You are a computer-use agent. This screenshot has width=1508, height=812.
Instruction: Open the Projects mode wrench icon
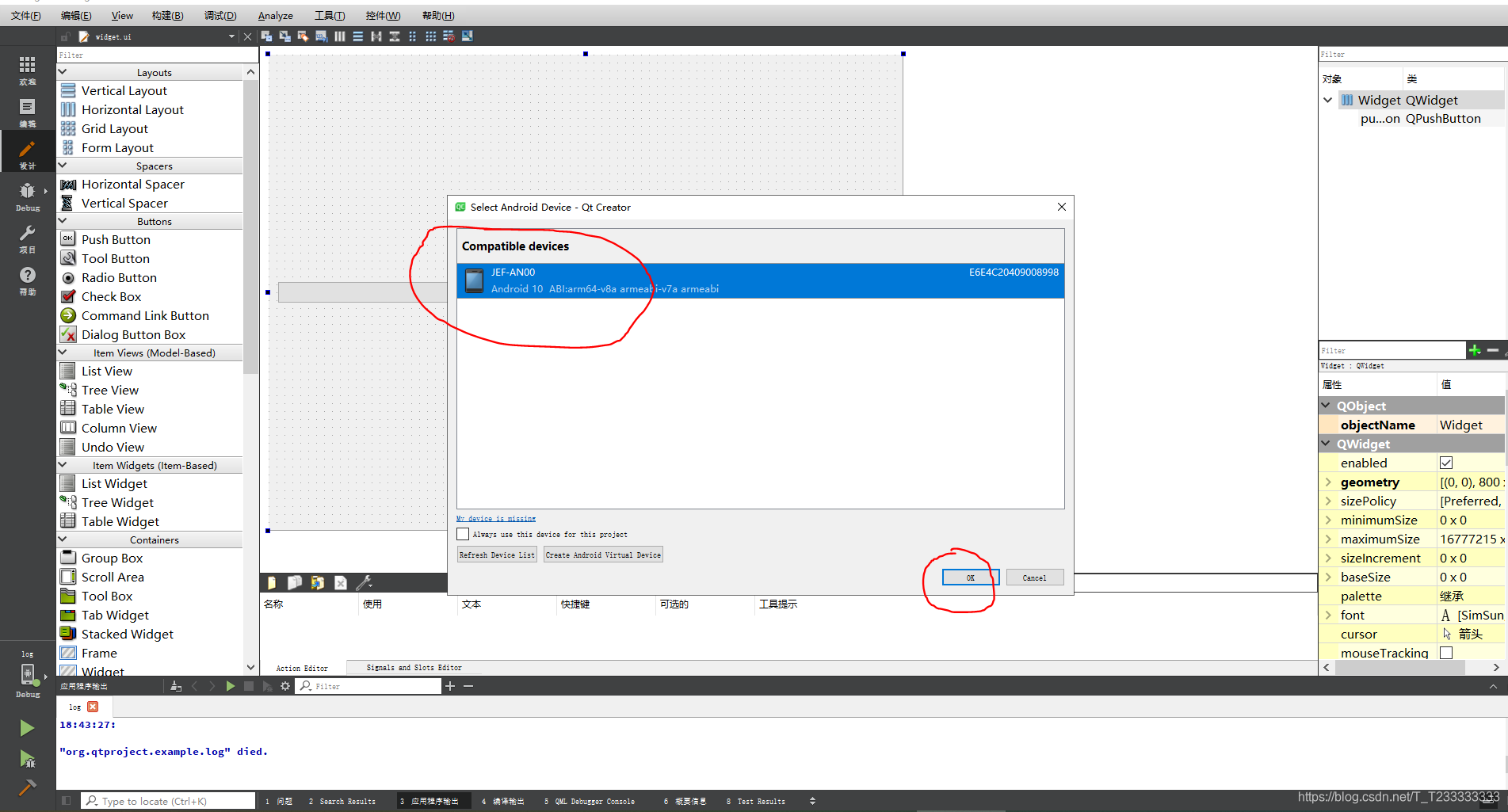(x=27, y=233)
